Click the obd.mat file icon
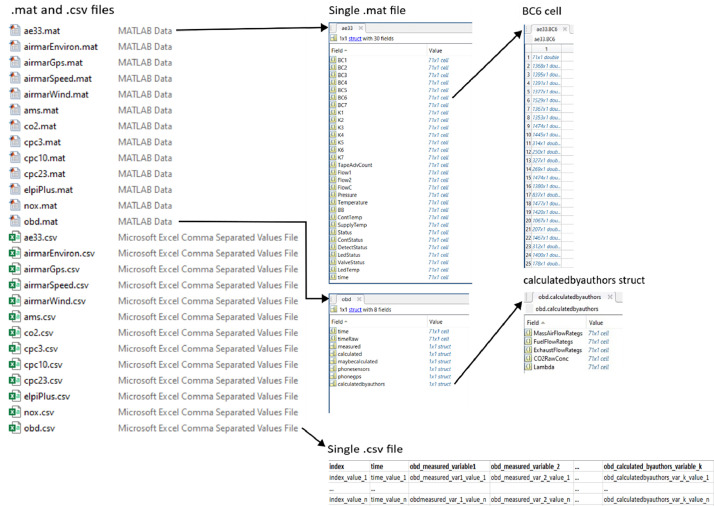This screenshot has height=506, width=714. point(15,221)
